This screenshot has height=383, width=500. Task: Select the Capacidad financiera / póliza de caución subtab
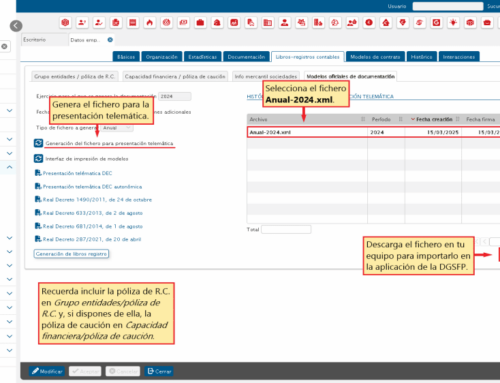click(x=175, y=77)
